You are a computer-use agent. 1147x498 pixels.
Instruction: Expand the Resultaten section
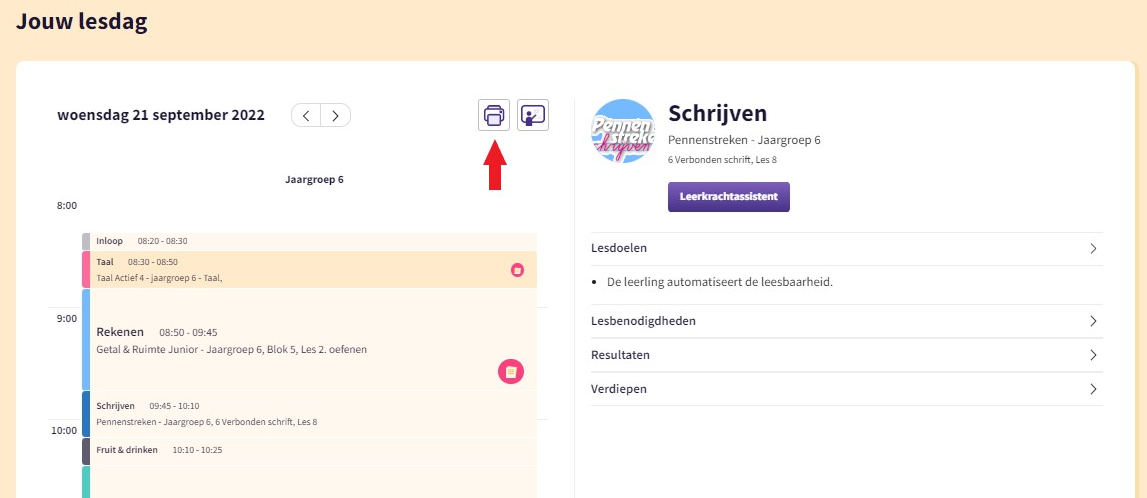pyautogui.click(x=1093, y=355)
